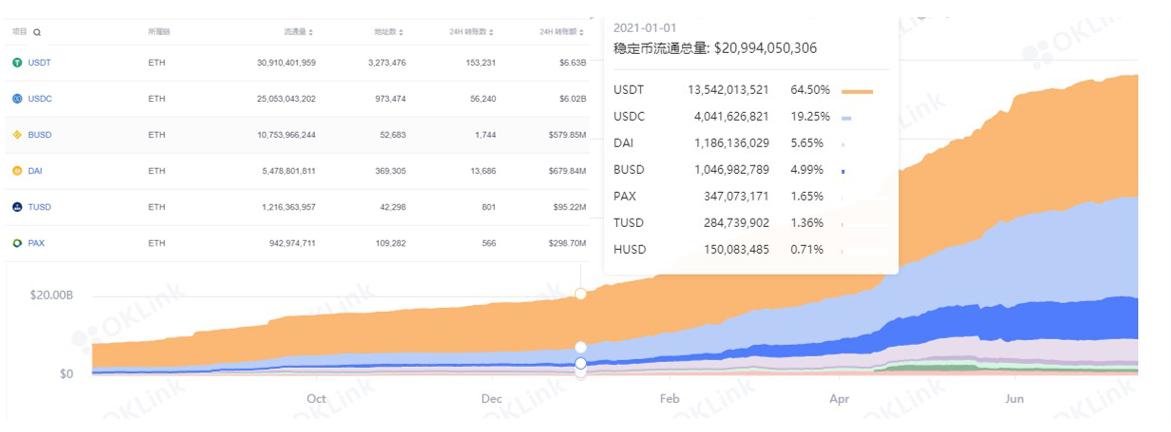Open the DAI token link
Image resolution: width=1171 pixels, height=432 pixels.
[35, 171]
